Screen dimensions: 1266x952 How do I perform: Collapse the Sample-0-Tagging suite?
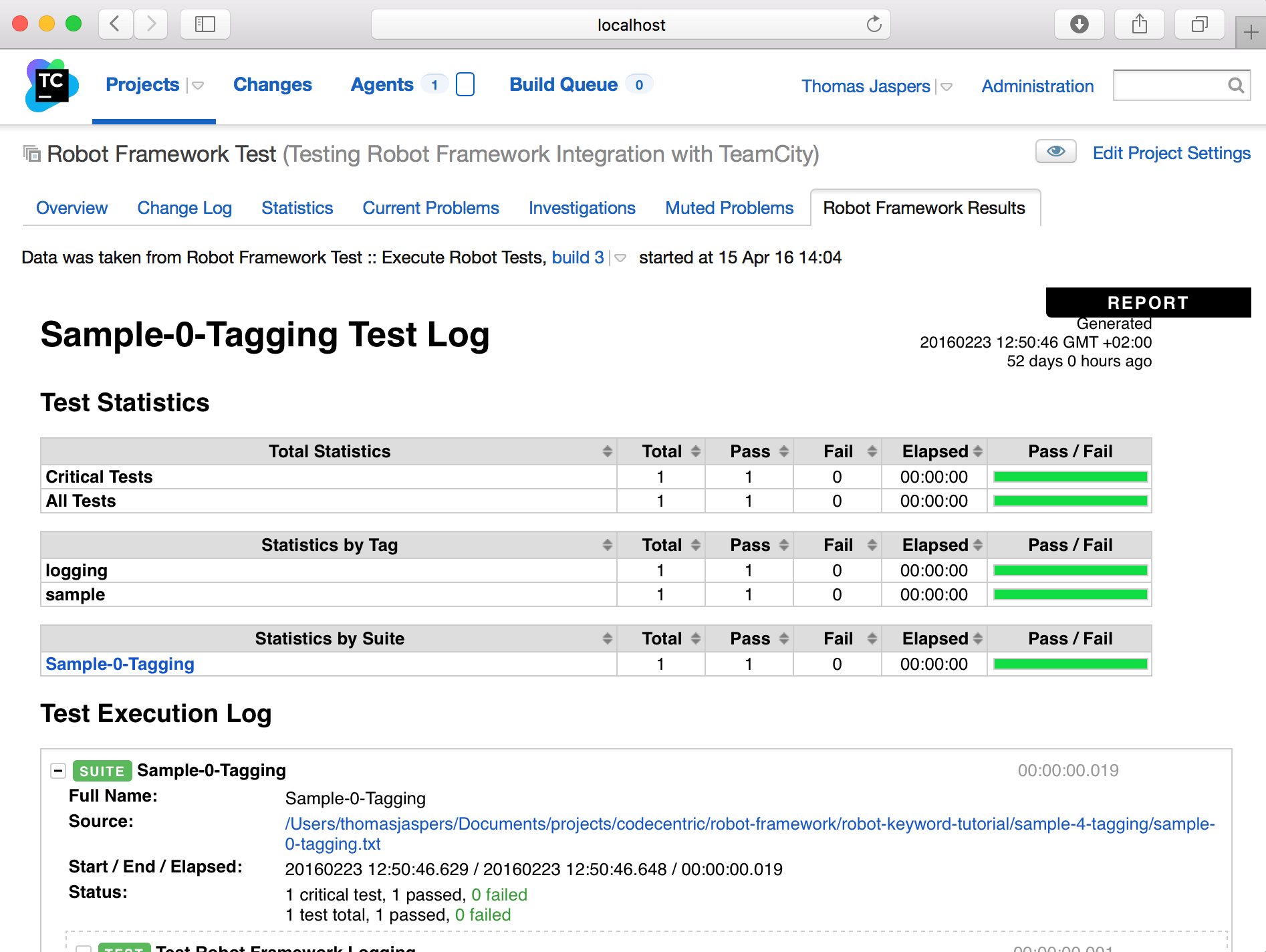coord(58,771)
